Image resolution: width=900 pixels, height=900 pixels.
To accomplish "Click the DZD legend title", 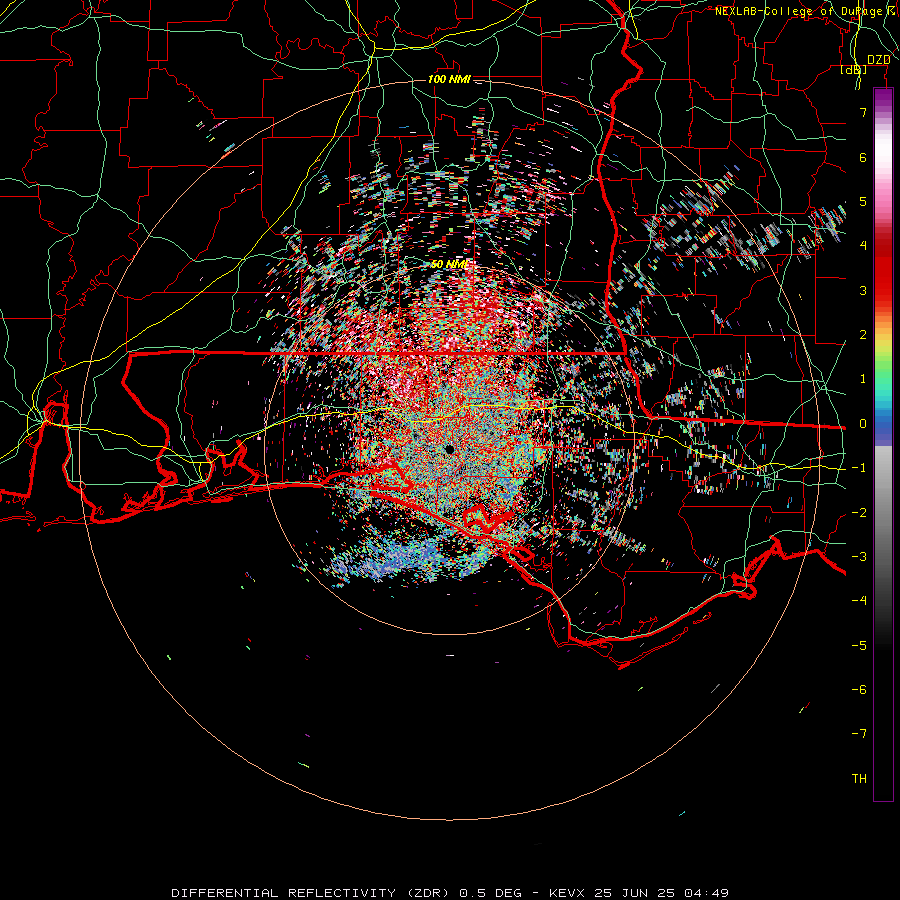I will (x=879, y=60).
